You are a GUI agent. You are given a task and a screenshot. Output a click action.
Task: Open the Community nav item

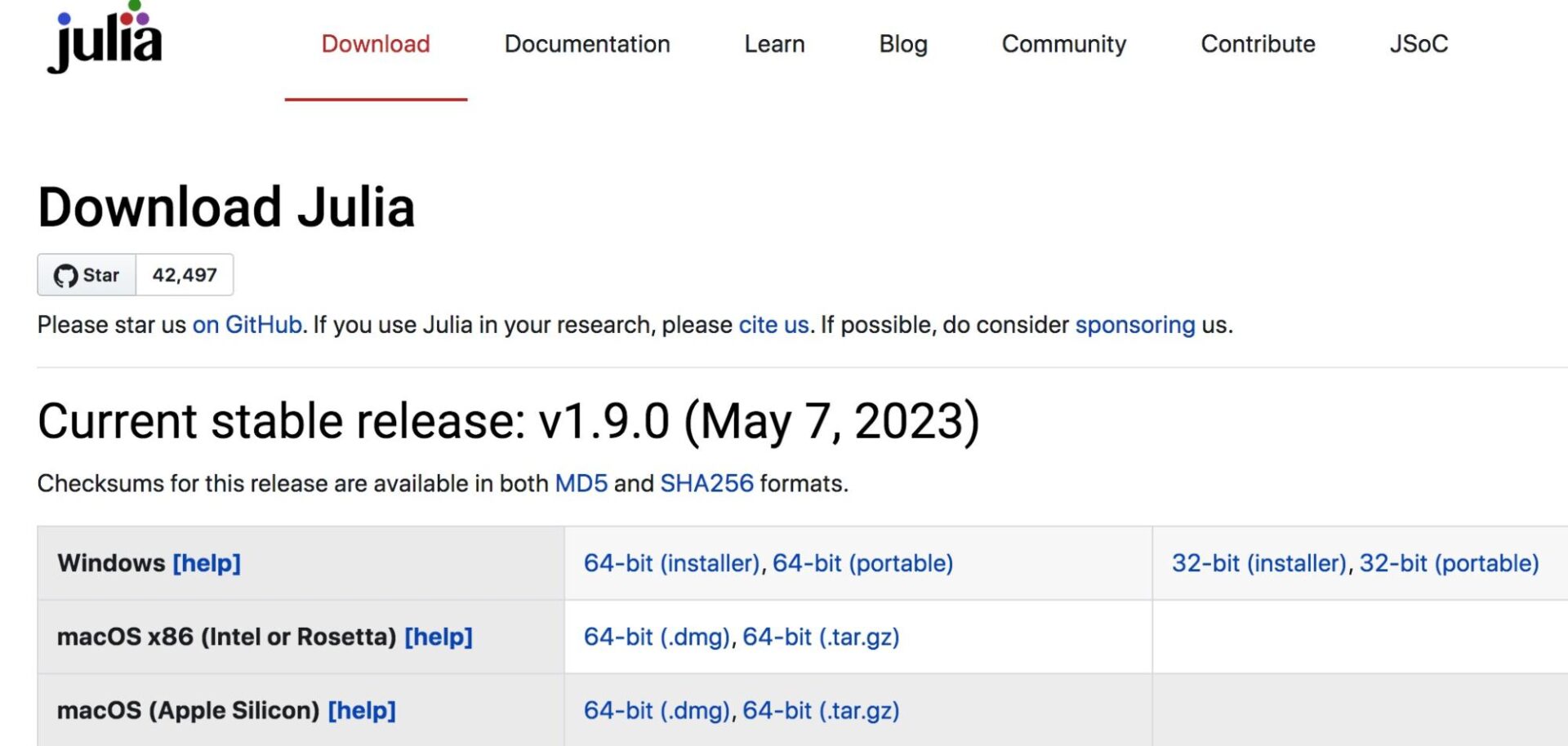tap(1064, 44)
